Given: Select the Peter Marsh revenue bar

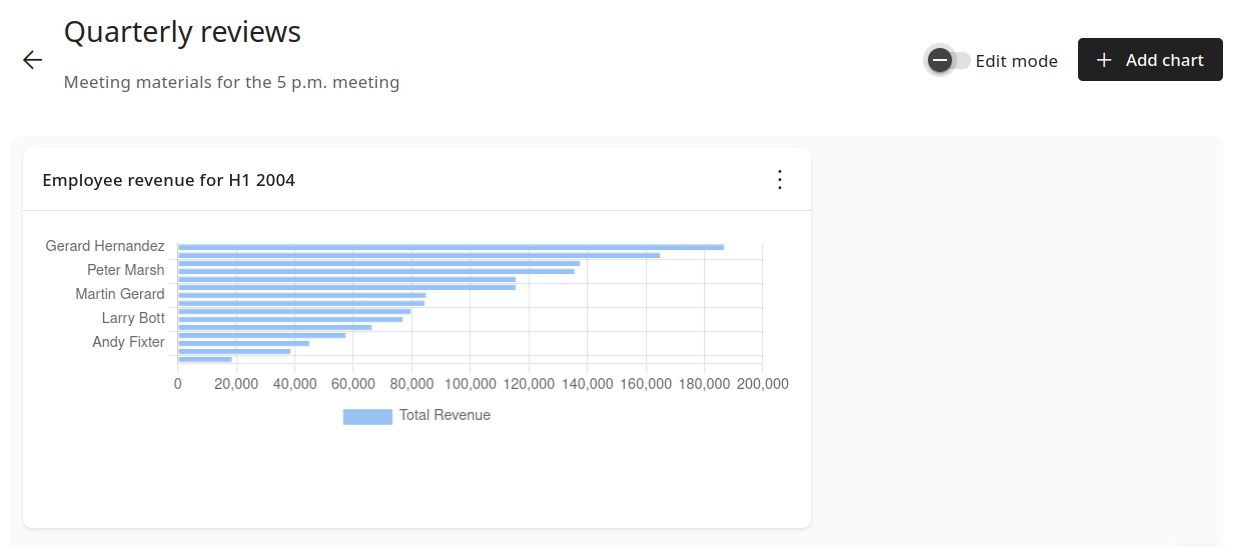Looking at the screenshot, I should [x=376, y=271].
